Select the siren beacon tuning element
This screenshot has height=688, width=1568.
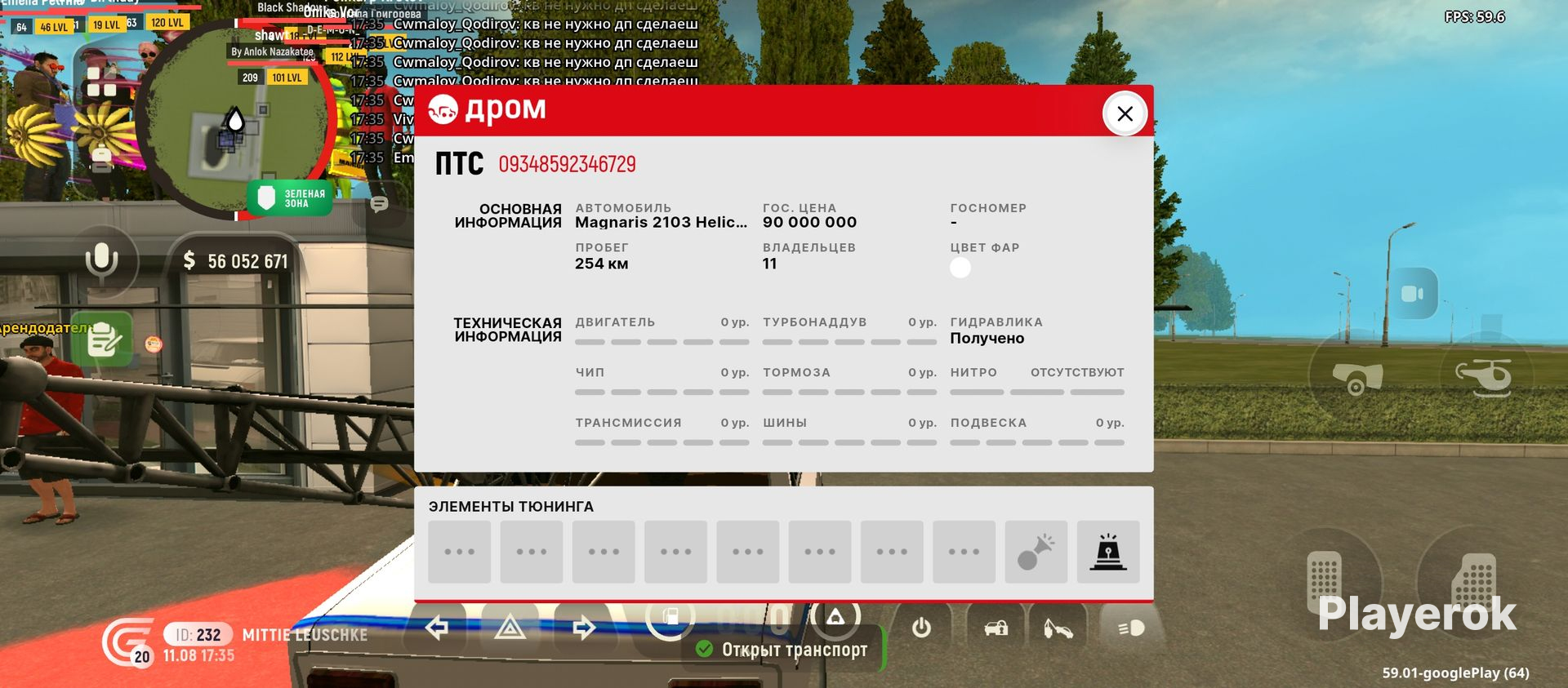click(x=1108, y=552)
